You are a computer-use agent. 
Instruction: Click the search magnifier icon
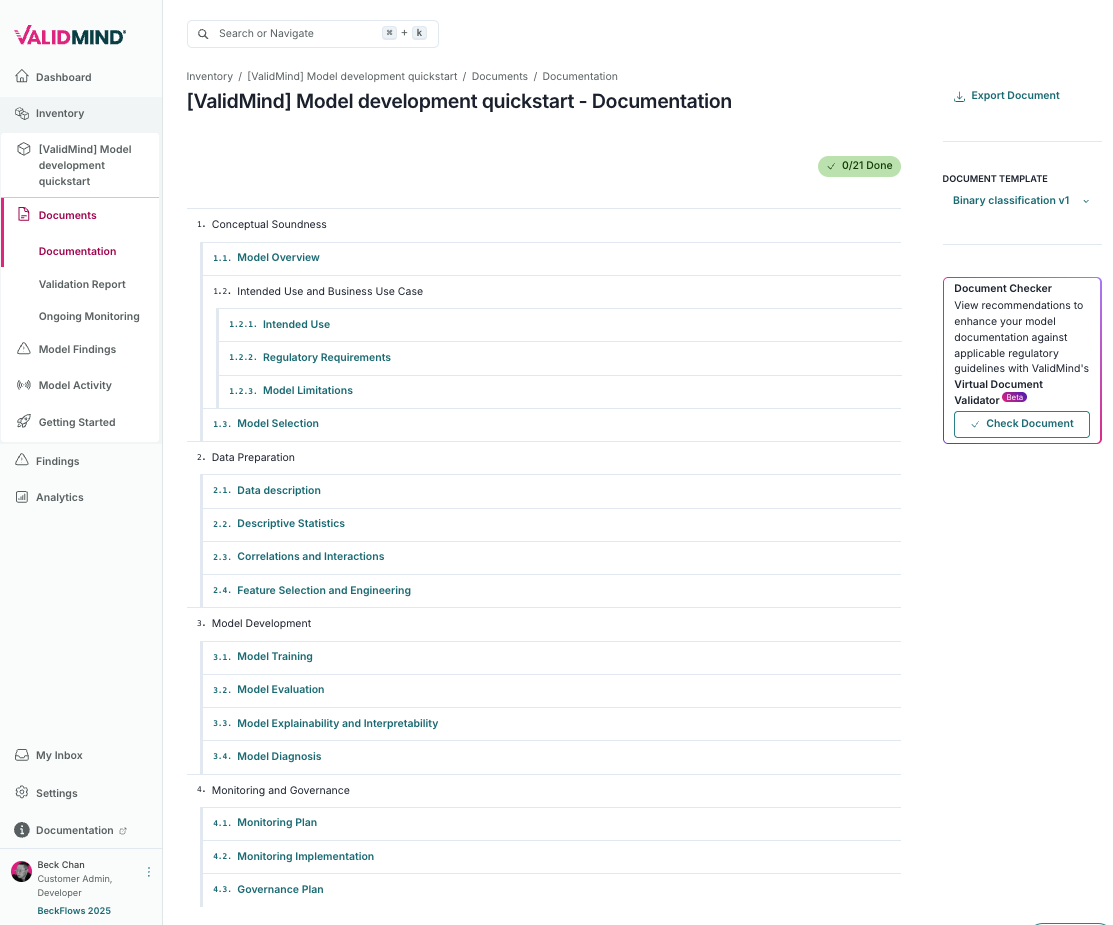click(203, 33)
